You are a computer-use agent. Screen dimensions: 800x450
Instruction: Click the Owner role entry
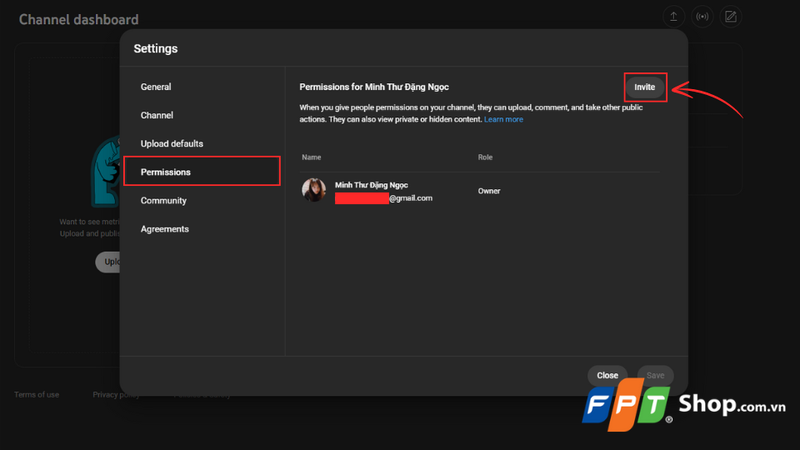(x=489, y=191)
